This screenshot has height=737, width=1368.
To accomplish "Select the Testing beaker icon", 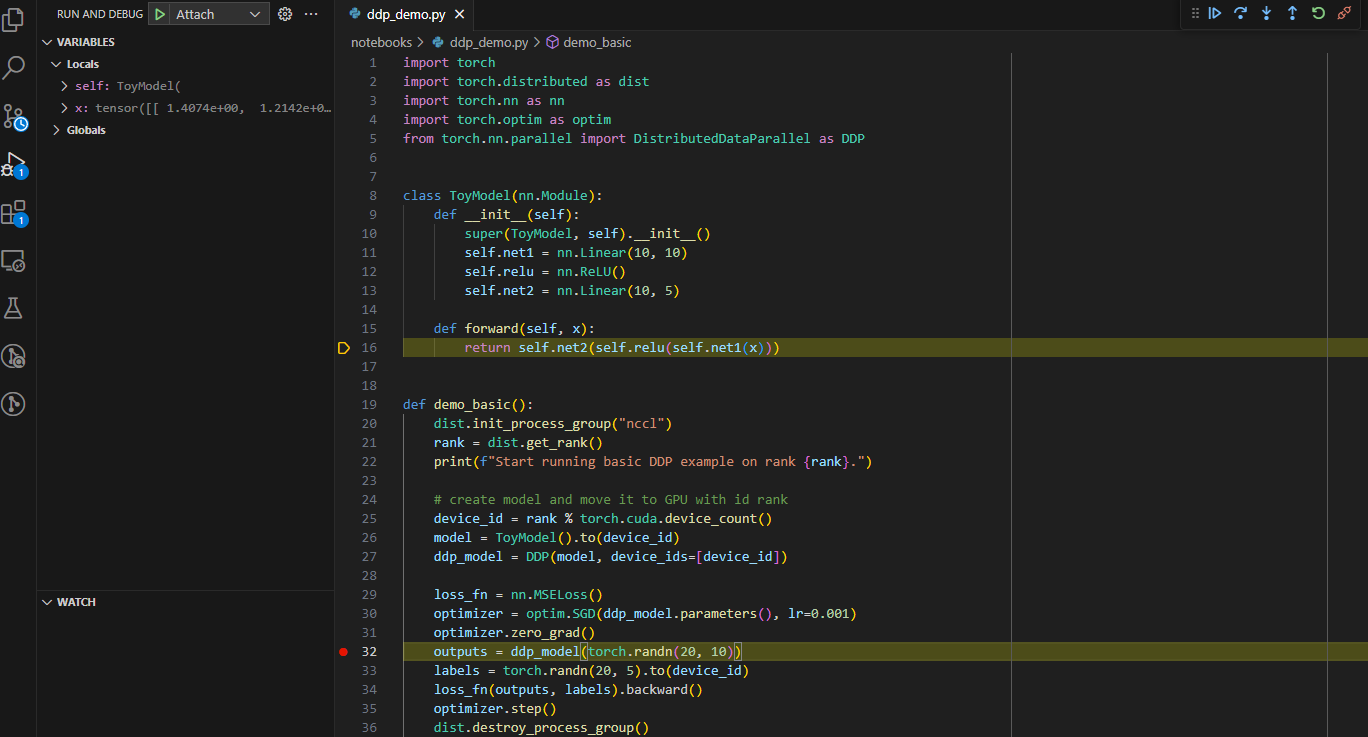I will coord(14,308).
